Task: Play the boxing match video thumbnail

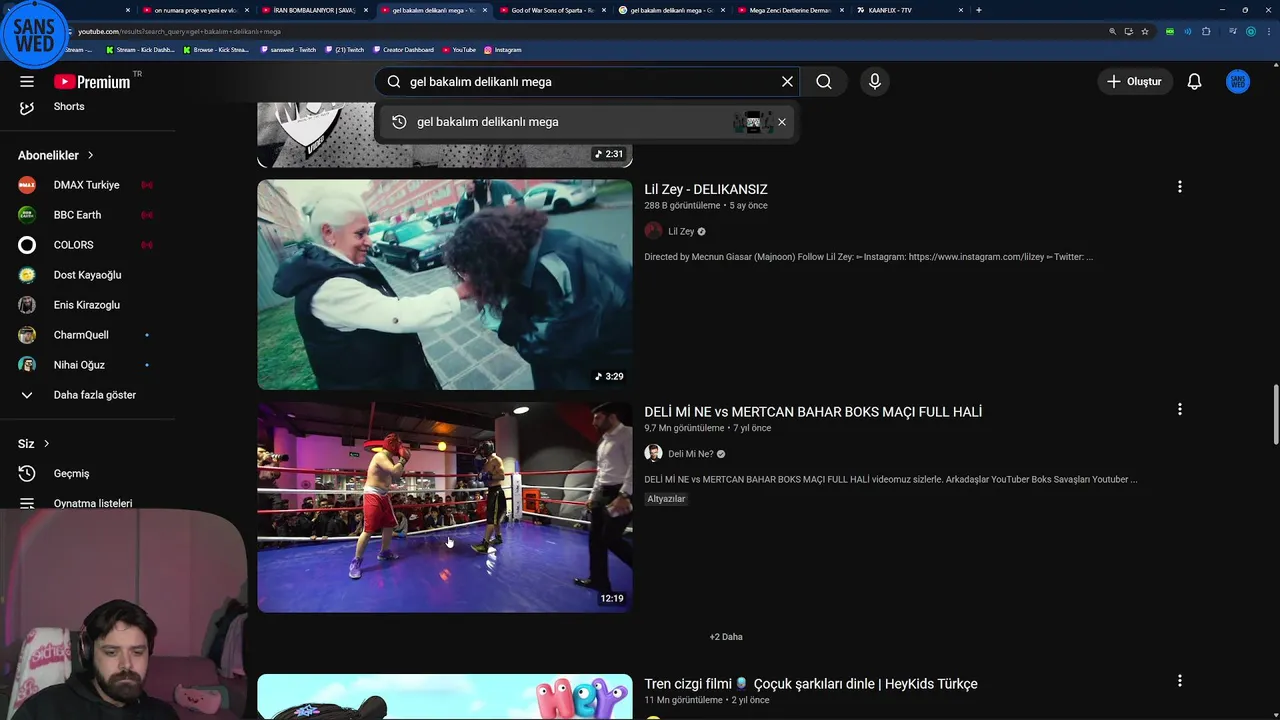Action: [x=445, y=507]
